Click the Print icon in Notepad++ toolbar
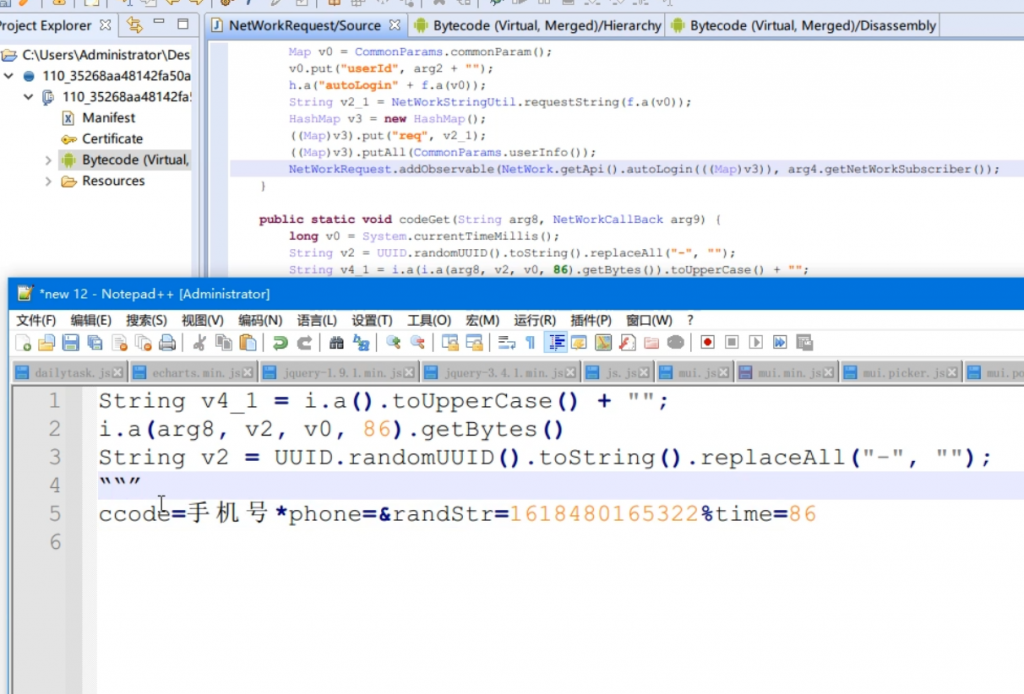Image resolution: width=1024 pixels, height=694 pixels. coord(167,343)
